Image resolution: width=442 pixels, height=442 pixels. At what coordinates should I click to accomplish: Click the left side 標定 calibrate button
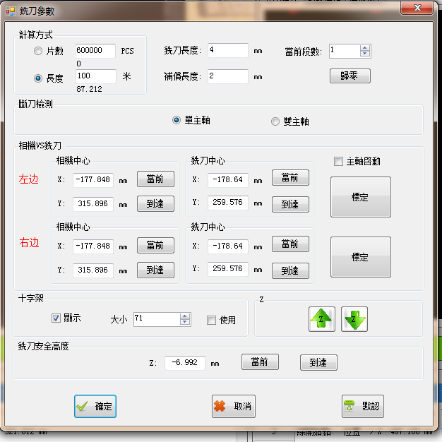[360, 197]
